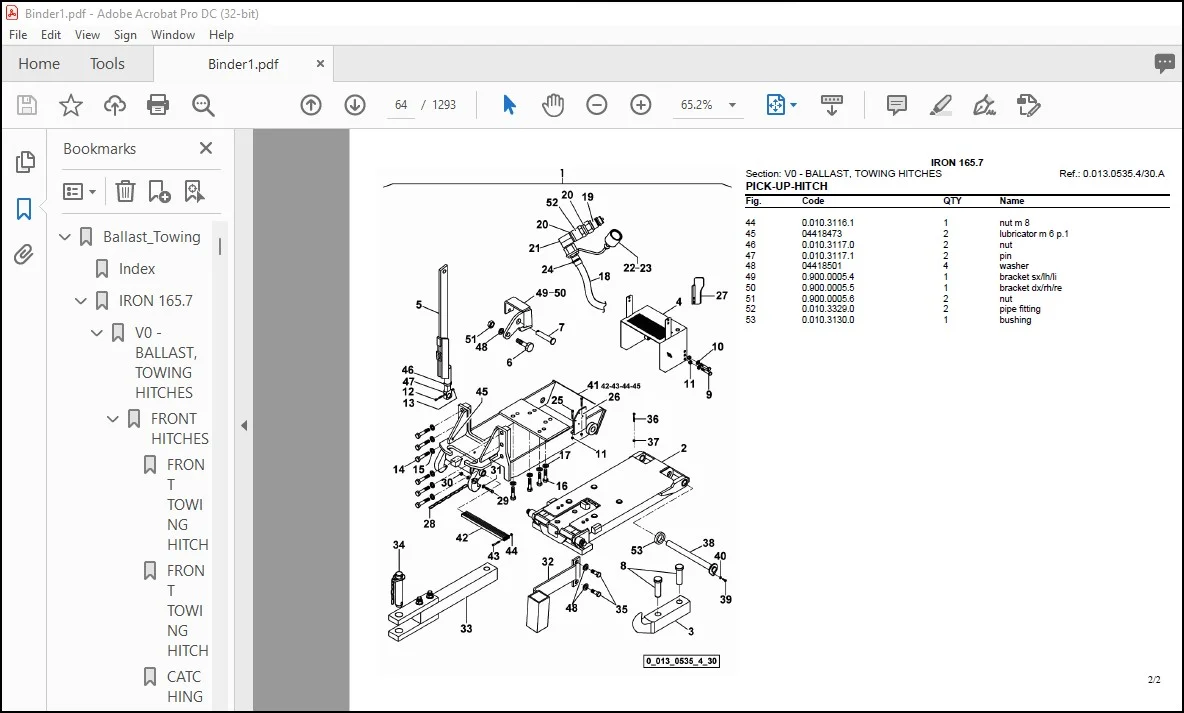Open the Help menu
Image resolution: width=1184 pixels, height=713 pixels.
tap(221, 35)
